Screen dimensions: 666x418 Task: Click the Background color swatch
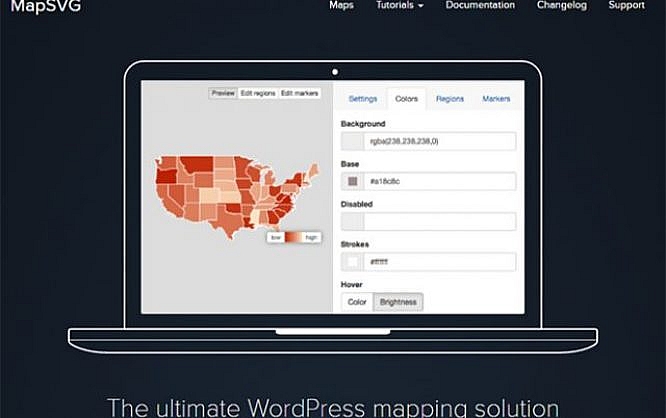tap(352, 141)
